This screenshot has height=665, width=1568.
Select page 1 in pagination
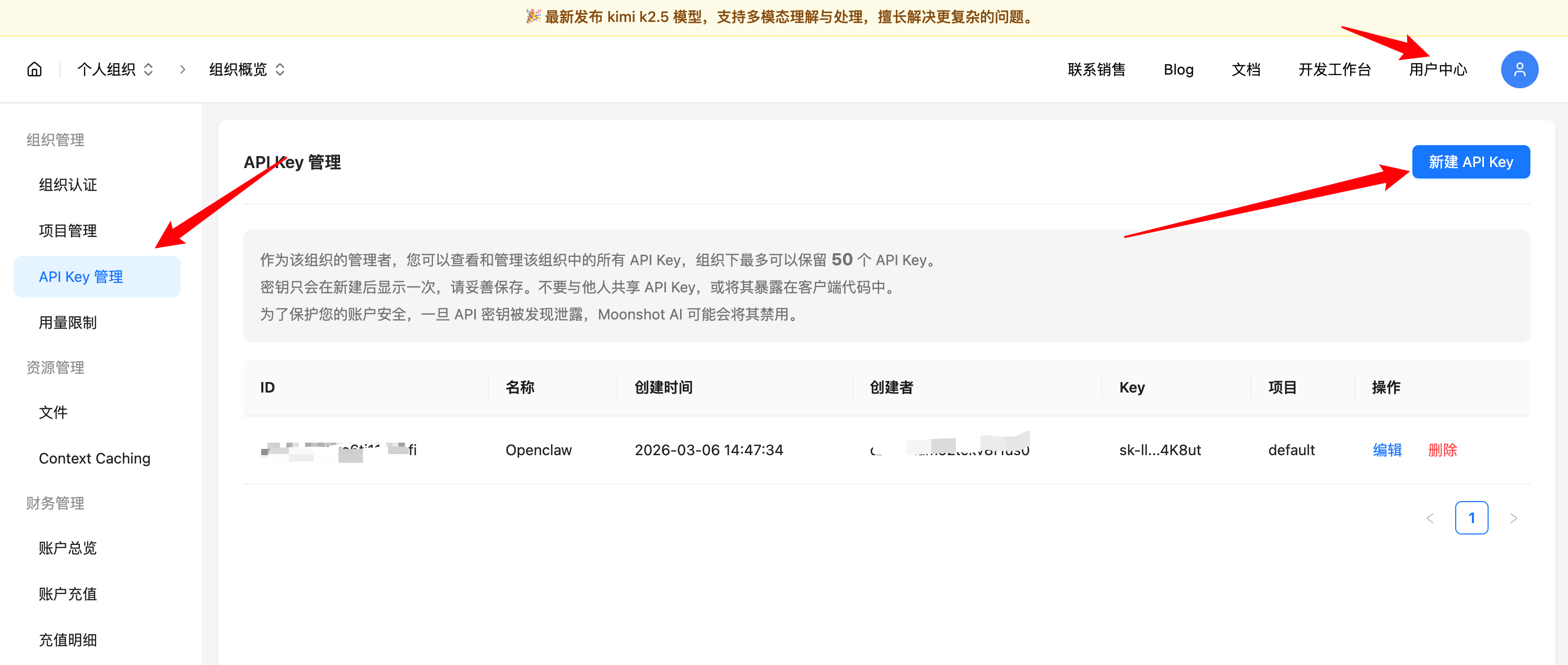tap(1471, 518)
